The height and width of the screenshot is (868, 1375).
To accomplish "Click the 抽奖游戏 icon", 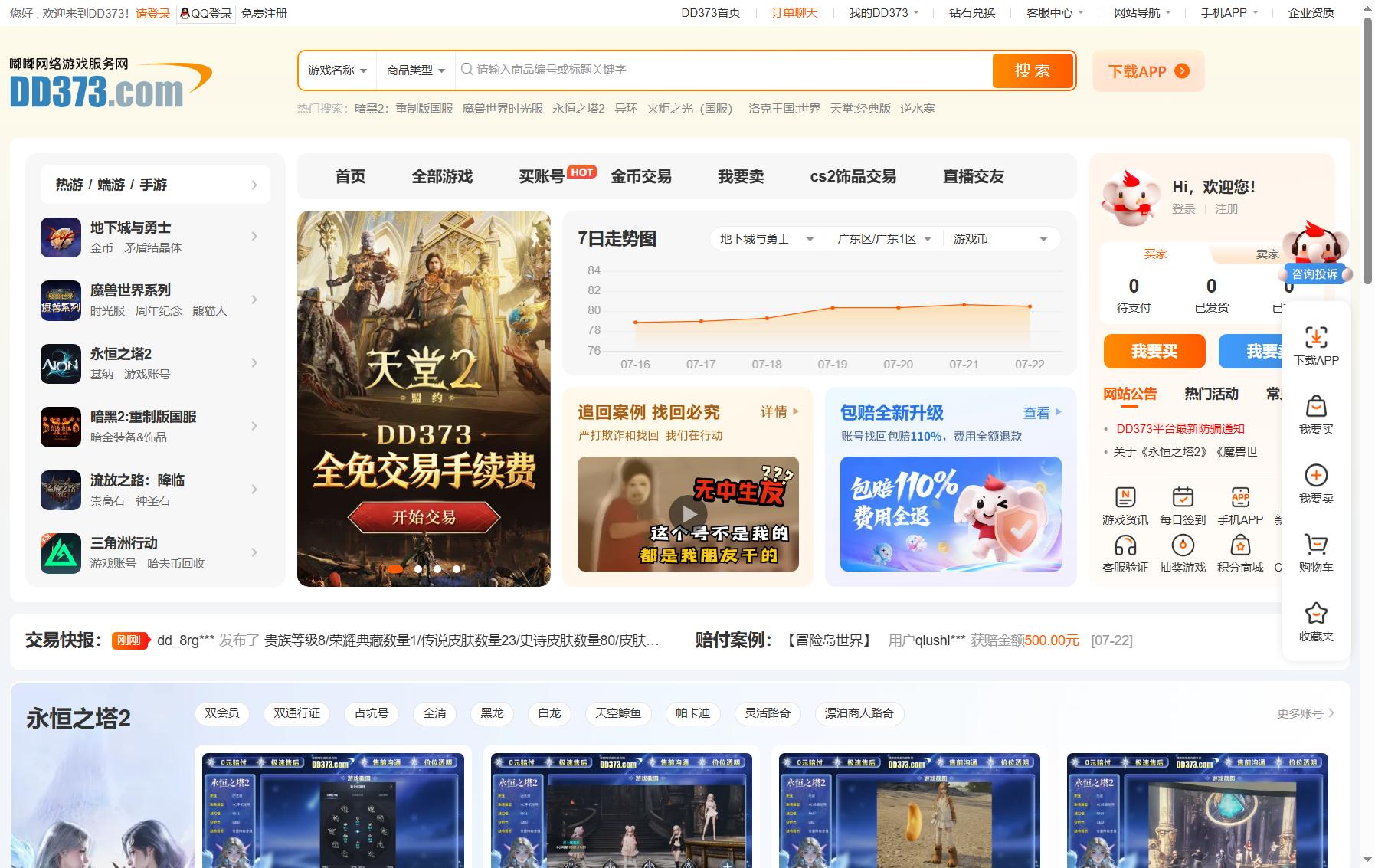I will click(1183, 545).
